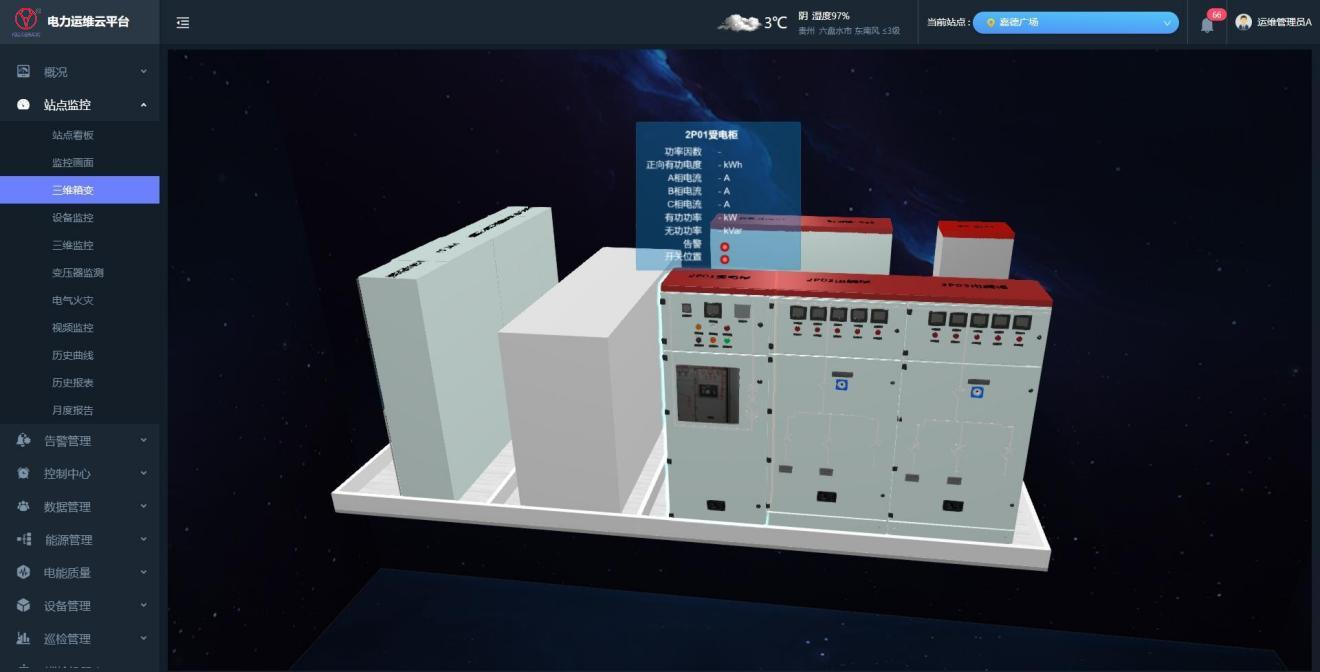Navigate to 视频监控
The width and height of the screenshot is (1320, 672).
pyautogui.click(x=73, y=328)
